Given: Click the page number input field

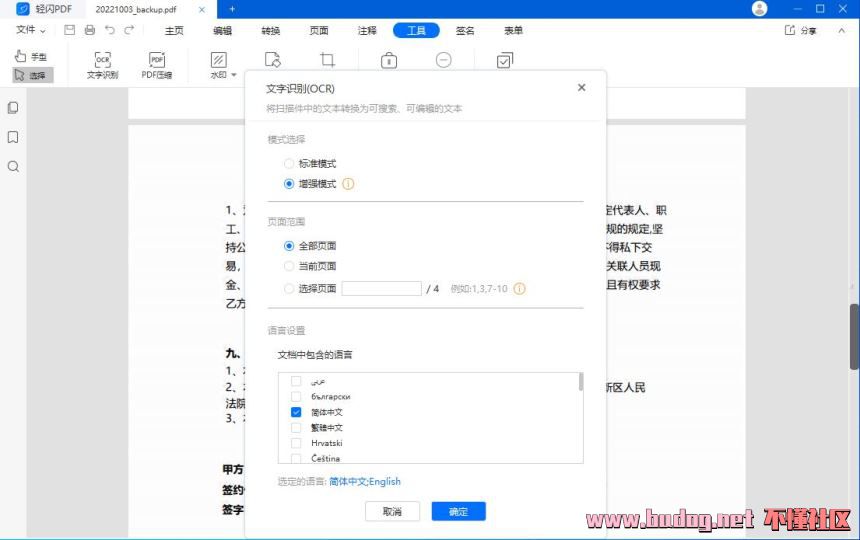Looking at the screenshot, I should (x=381, y=289).
